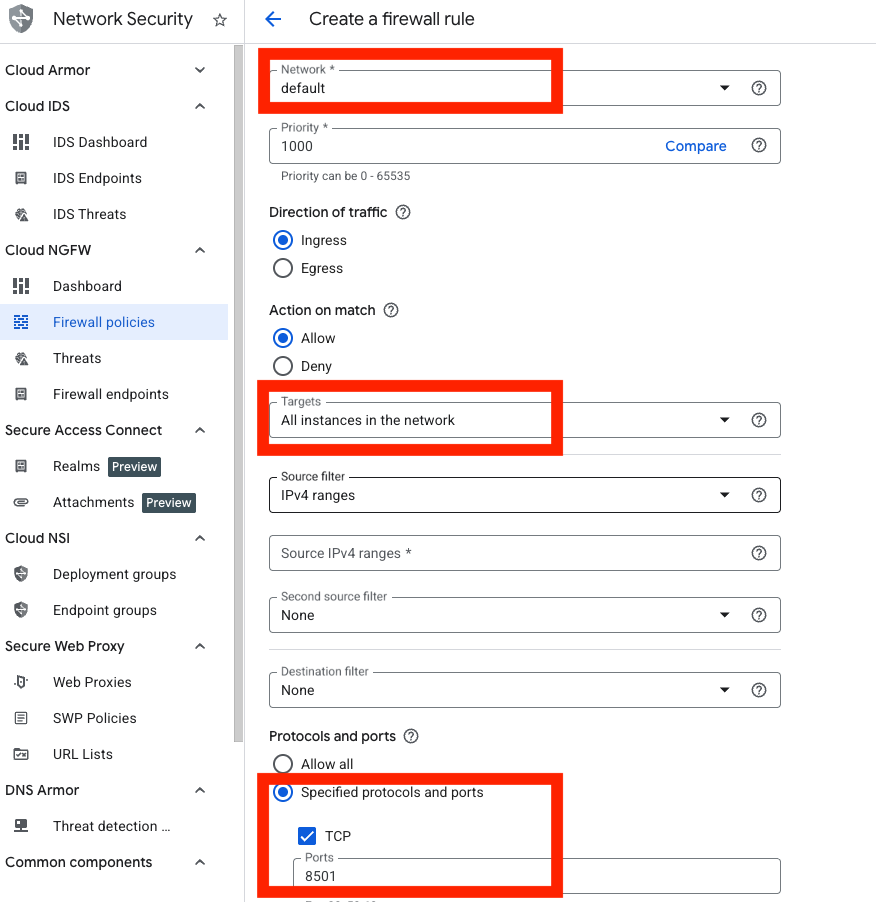Click the Threat detection icon
Screen dimensions: 876x902
pyautogui.click(x=21, y=826)
